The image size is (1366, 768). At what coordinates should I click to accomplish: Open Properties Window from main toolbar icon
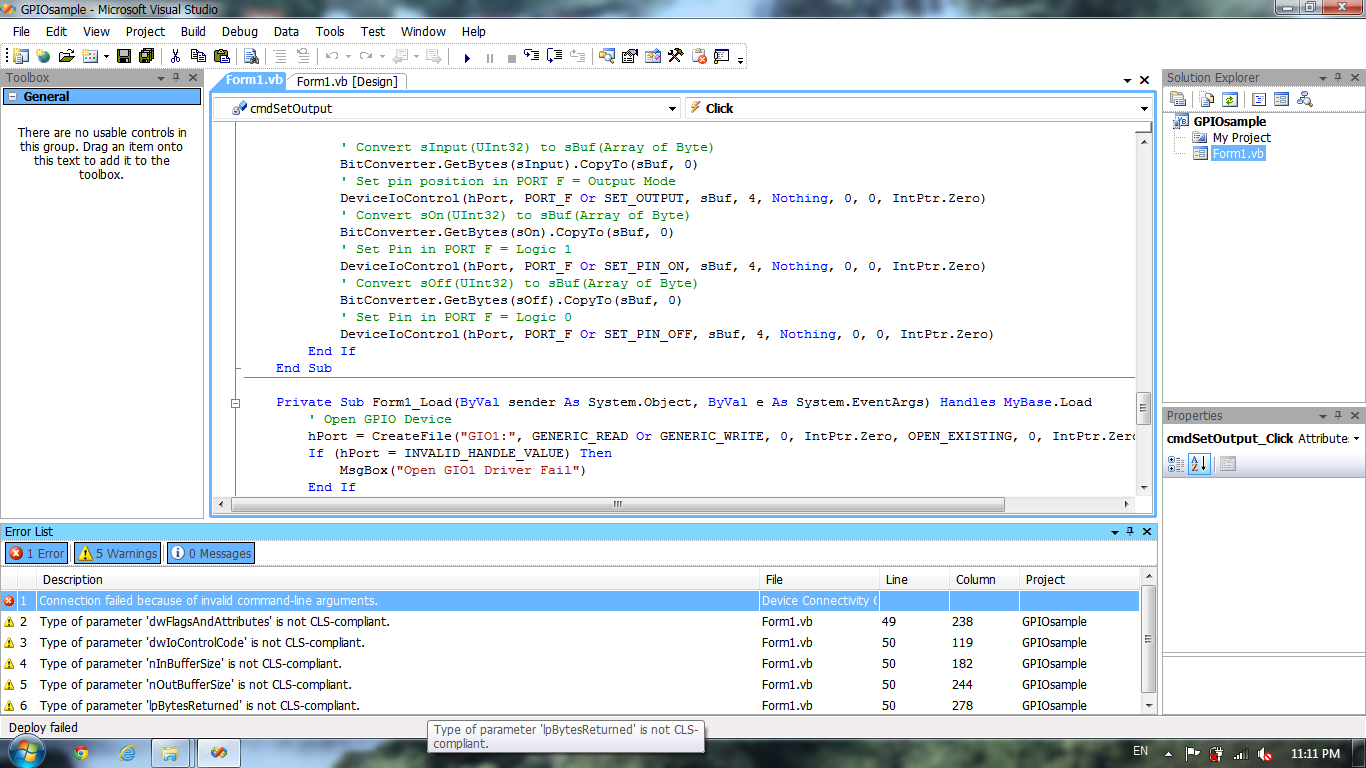click(629, 57)
